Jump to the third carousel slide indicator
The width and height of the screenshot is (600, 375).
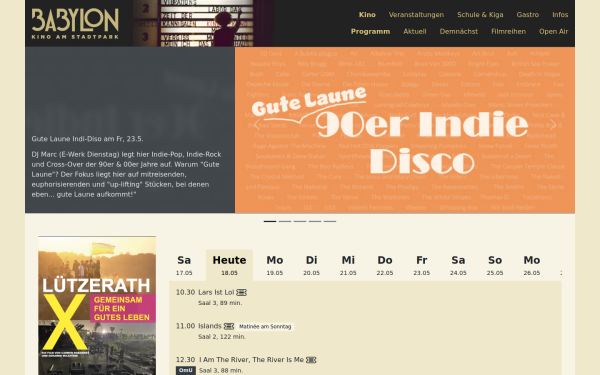[x=300, y=221]
